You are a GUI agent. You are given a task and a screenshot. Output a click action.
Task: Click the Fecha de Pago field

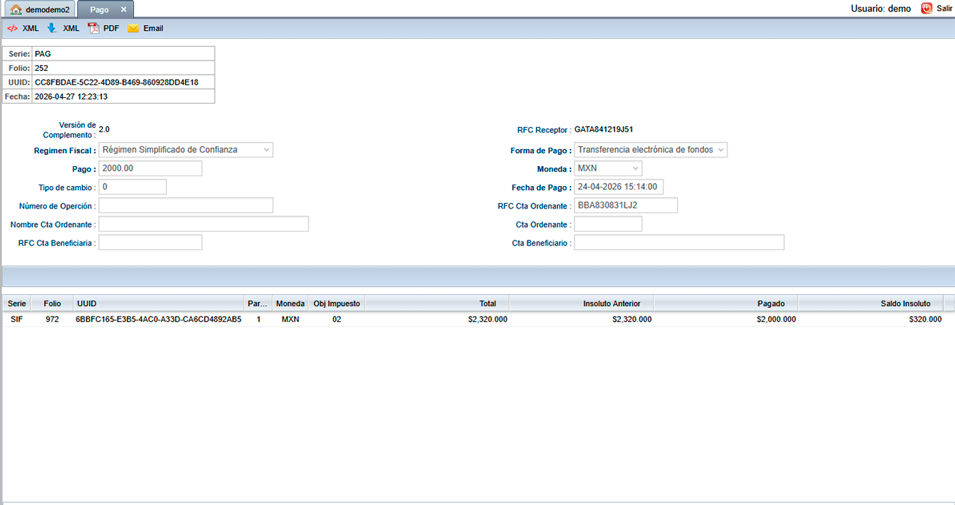[619, 187]
